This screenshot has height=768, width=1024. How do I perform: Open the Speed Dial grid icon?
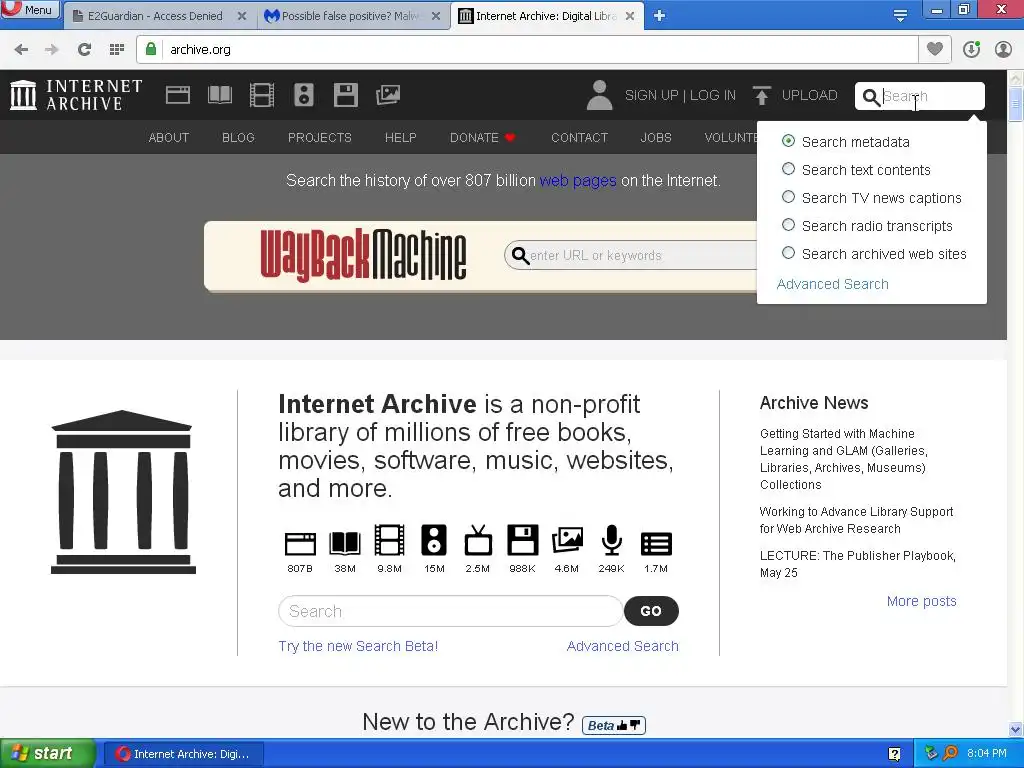(x=117, y=50)
